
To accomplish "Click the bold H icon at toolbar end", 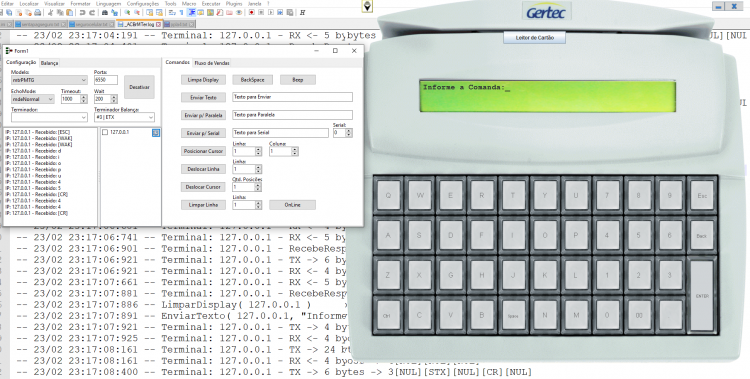I will 303,12.
